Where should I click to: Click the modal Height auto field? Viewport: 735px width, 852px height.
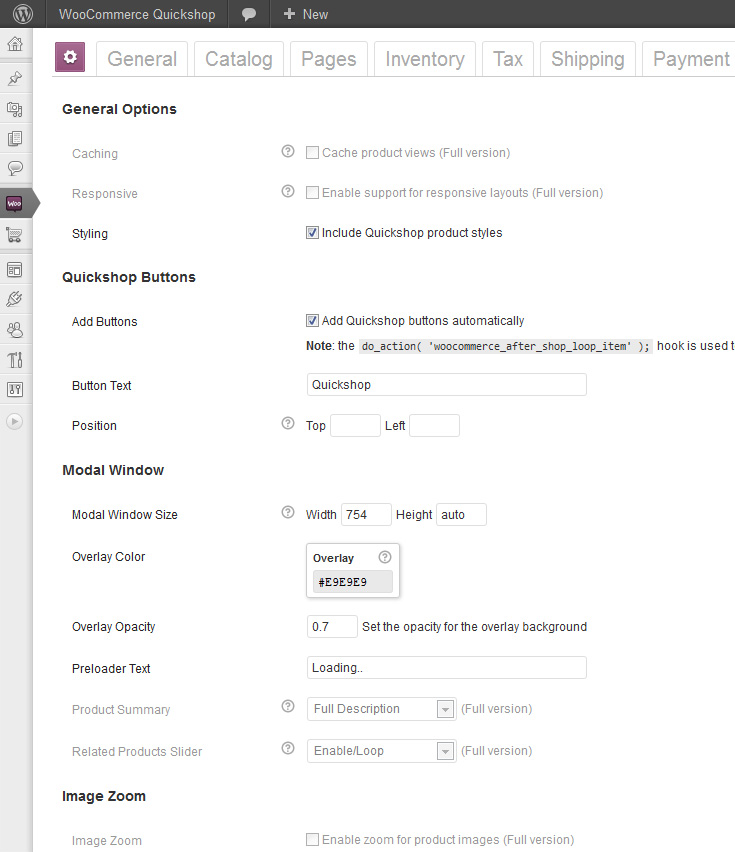coord(461,515)
